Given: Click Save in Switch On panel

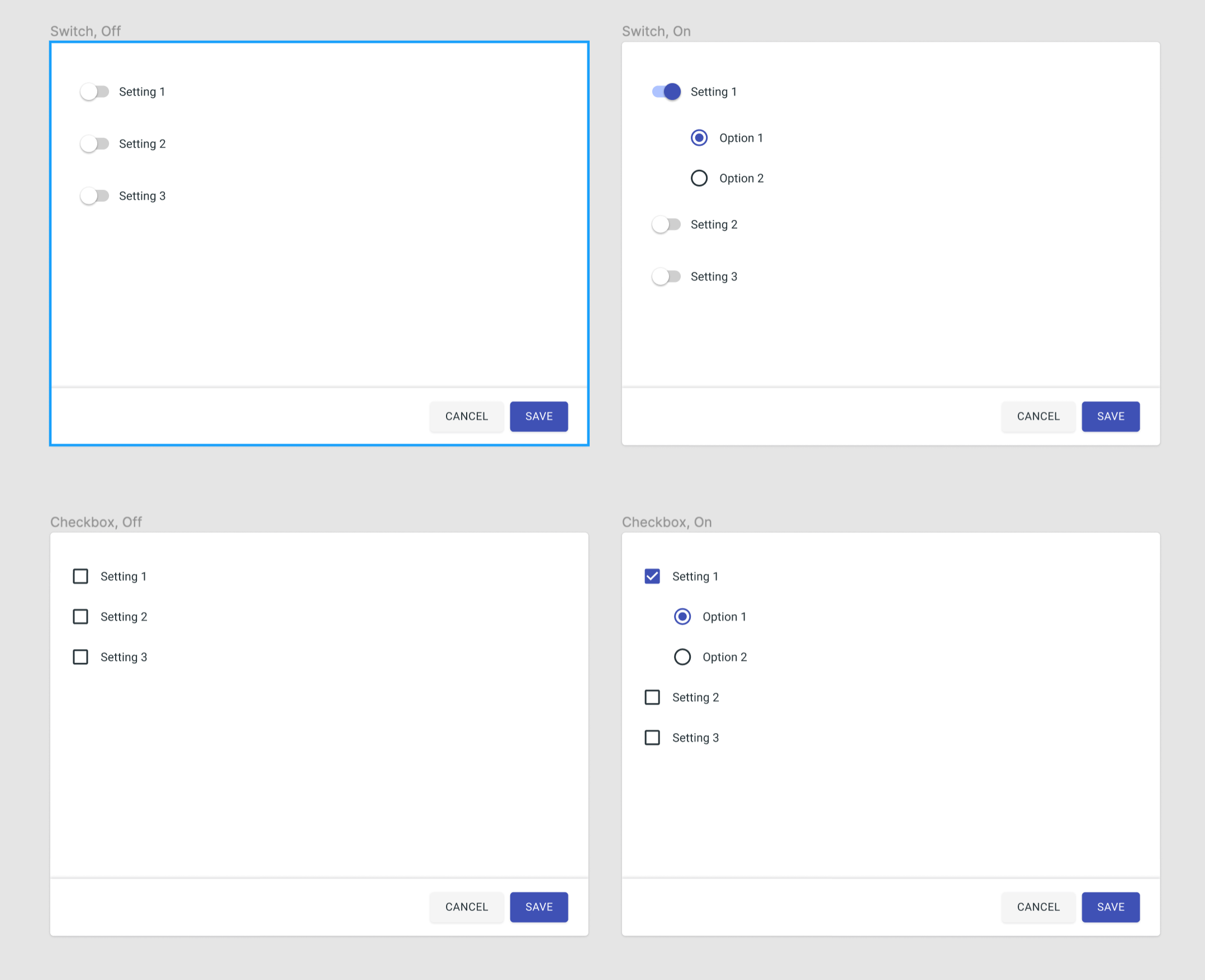Looking at the screenshot, I should [1111, 416].
